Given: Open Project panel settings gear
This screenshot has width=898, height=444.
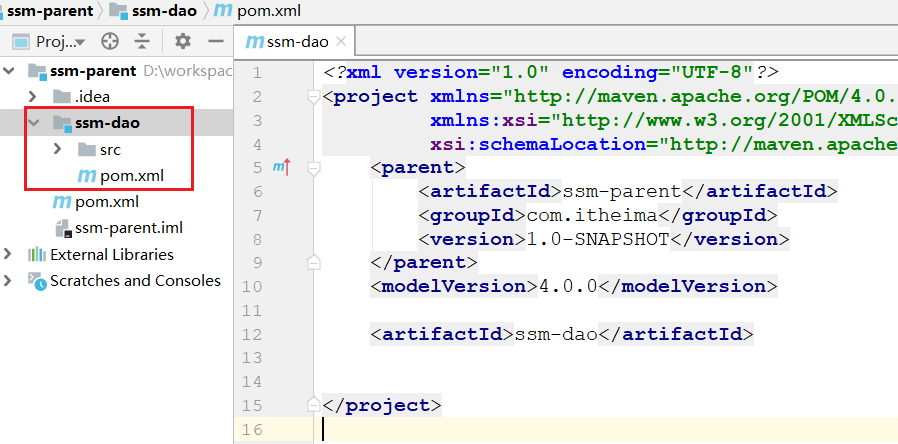Looking at the screenshot, I should [182, 41].
